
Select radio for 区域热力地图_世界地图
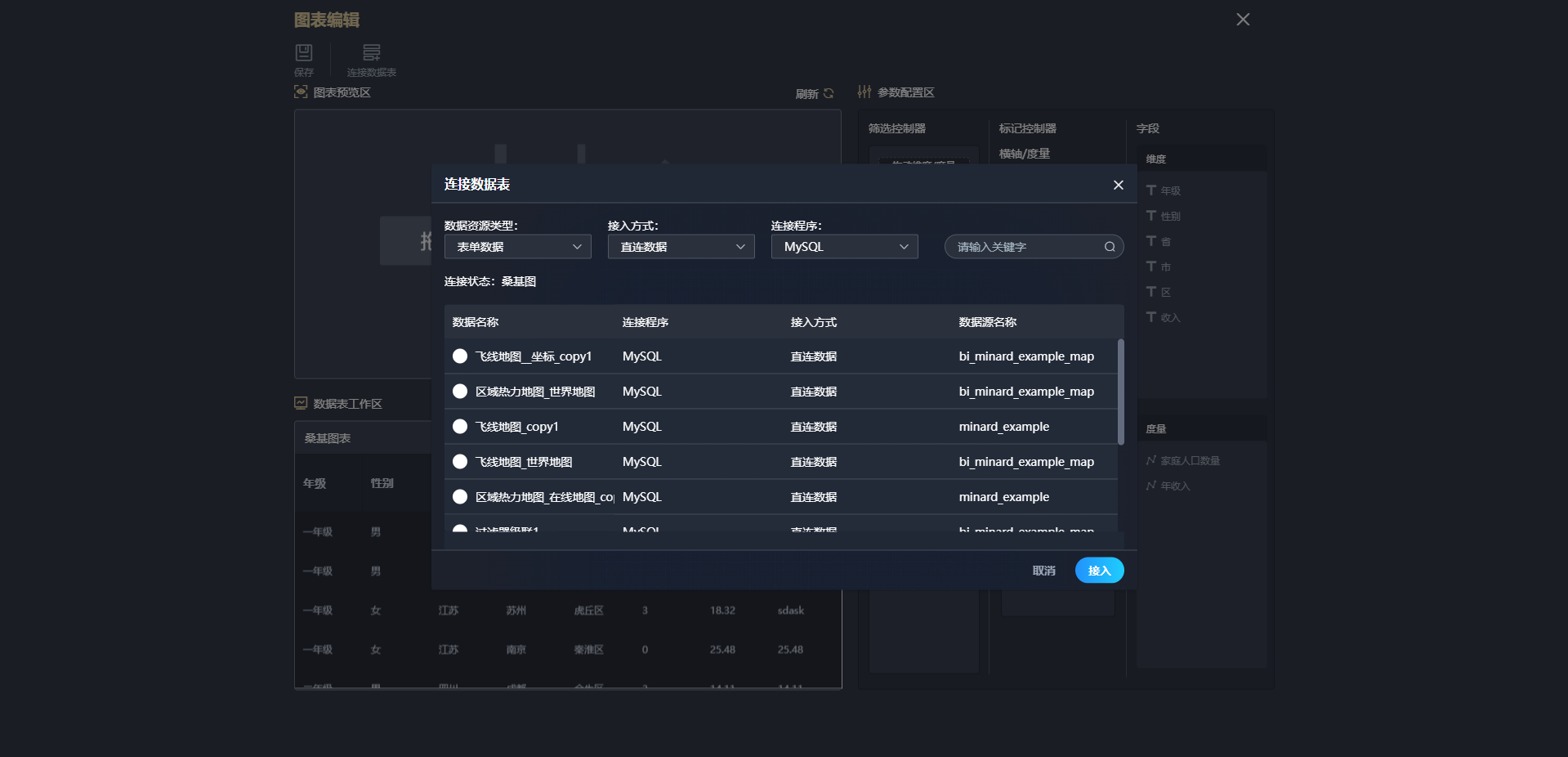[460, 392]
